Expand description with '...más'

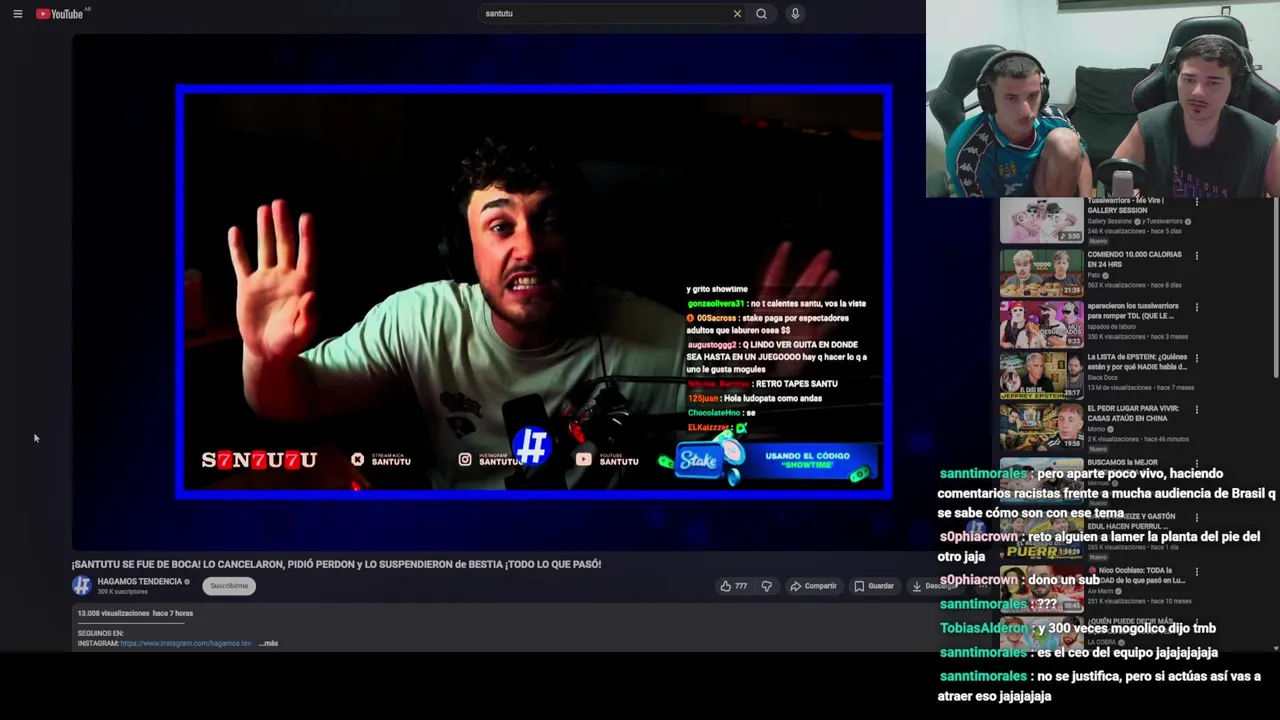pyautogui.click(x=268, y=644)
